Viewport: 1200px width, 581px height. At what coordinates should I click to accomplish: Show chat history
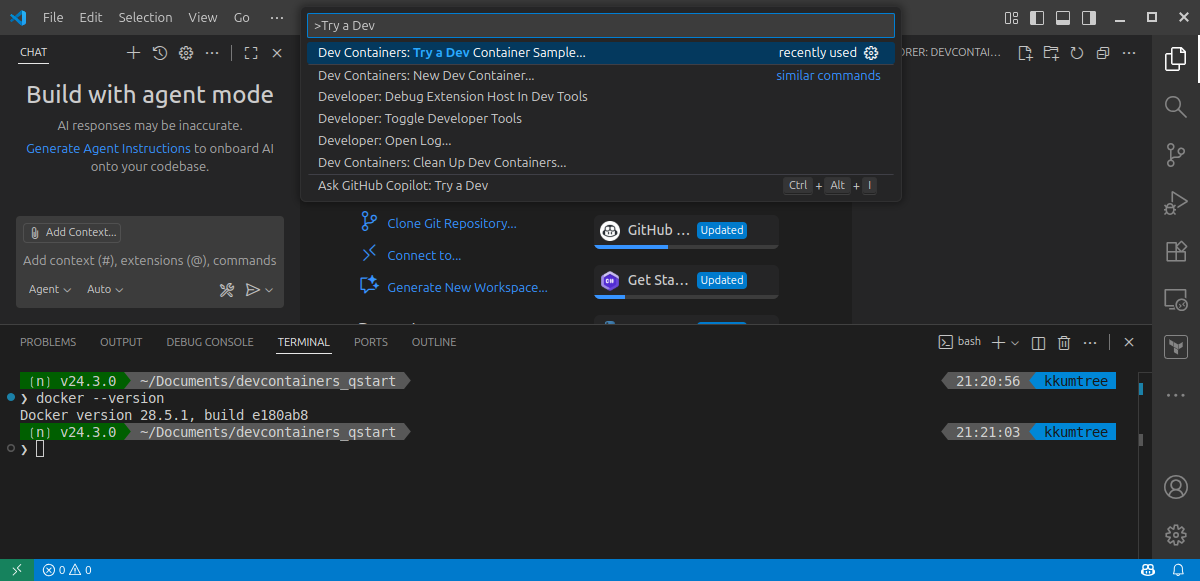click(159, 53)
